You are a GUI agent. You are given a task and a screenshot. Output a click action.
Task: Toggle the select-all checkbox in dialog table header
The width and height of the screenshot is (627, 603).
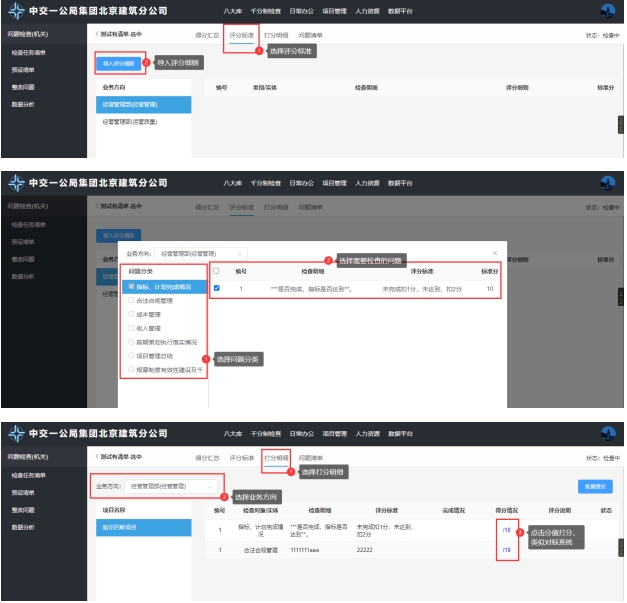click(x=217, y=271)
